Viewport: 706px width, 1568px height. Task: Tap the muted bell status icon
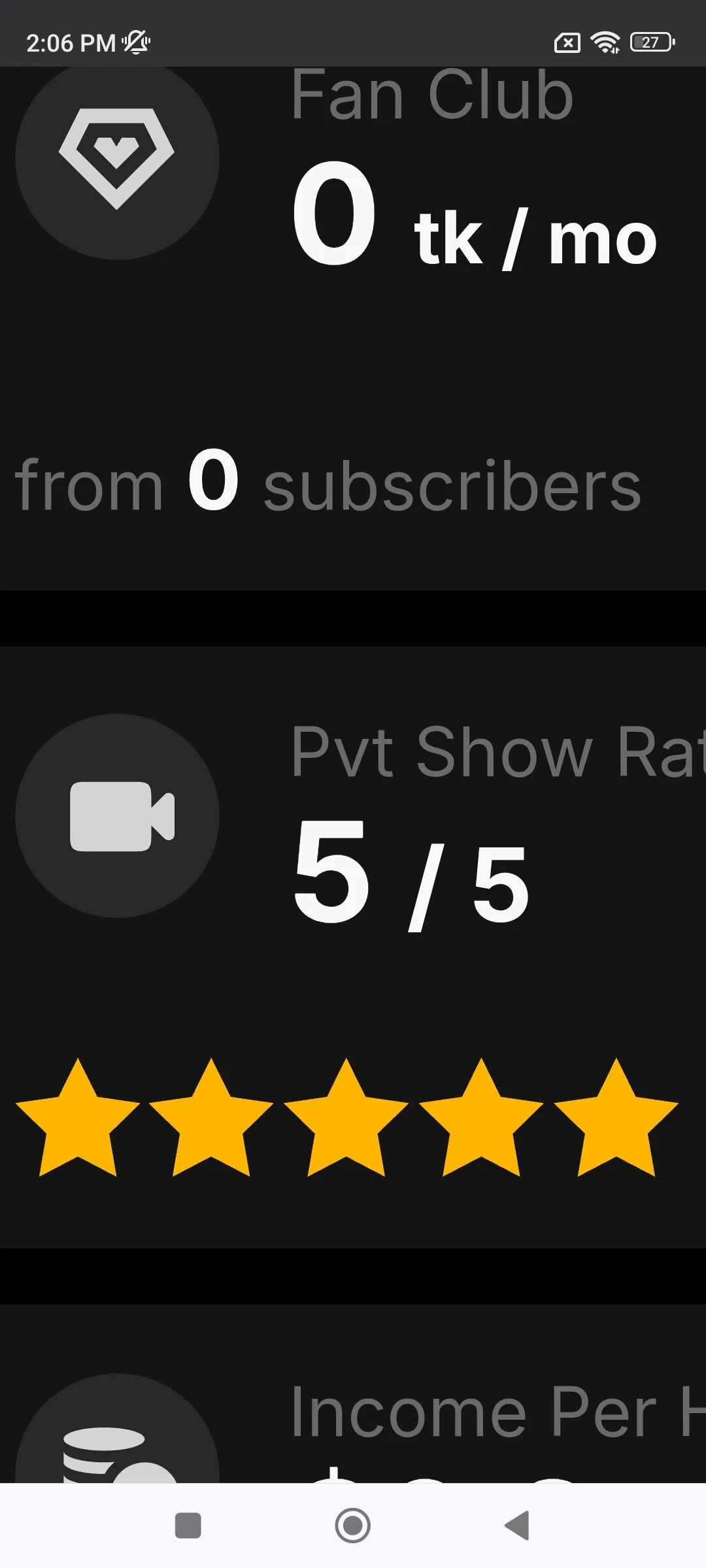[136, 42]
